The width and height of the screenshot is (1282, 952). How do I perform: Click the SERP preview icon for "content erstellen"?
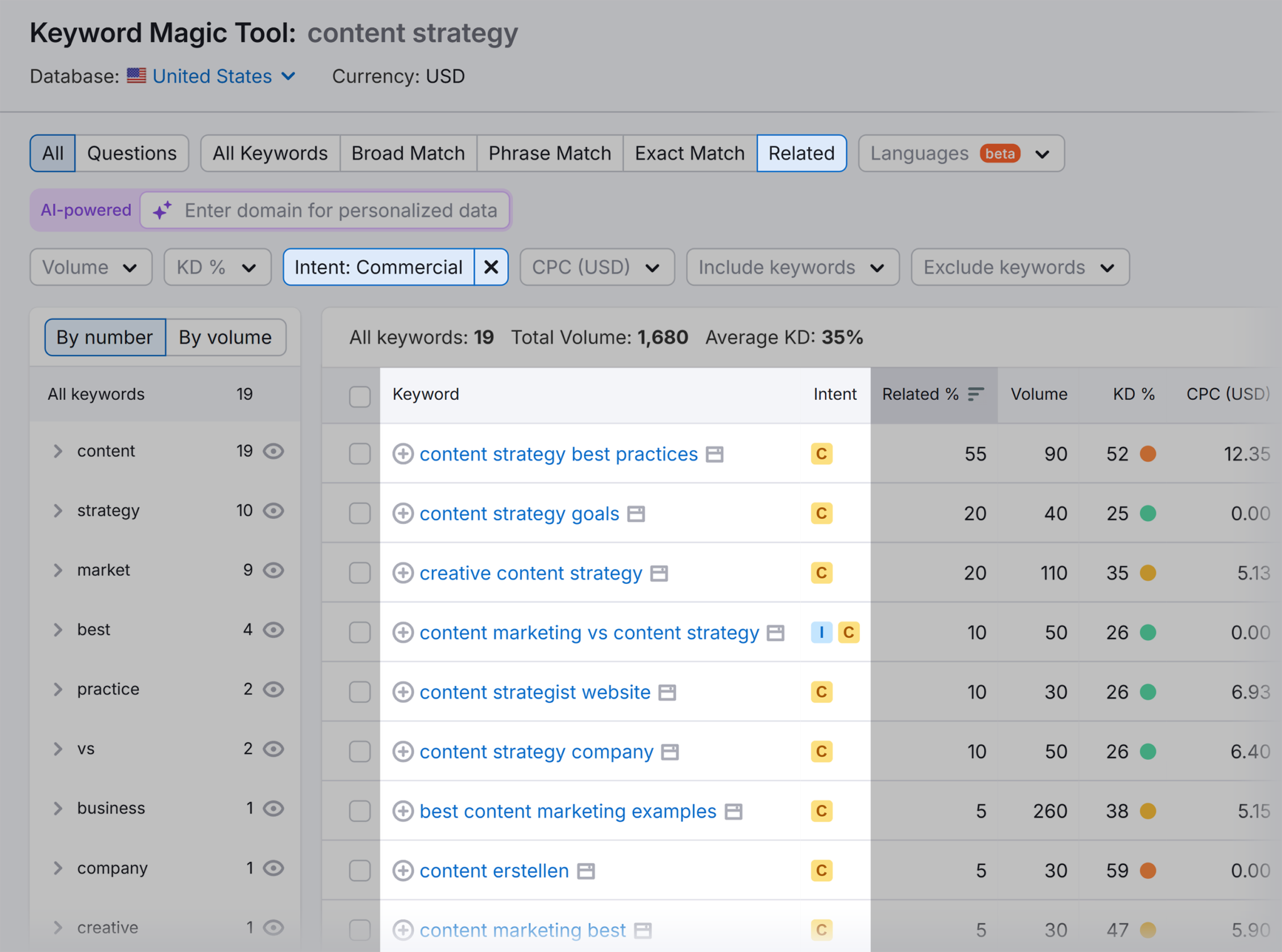click(x=585, y=870)
